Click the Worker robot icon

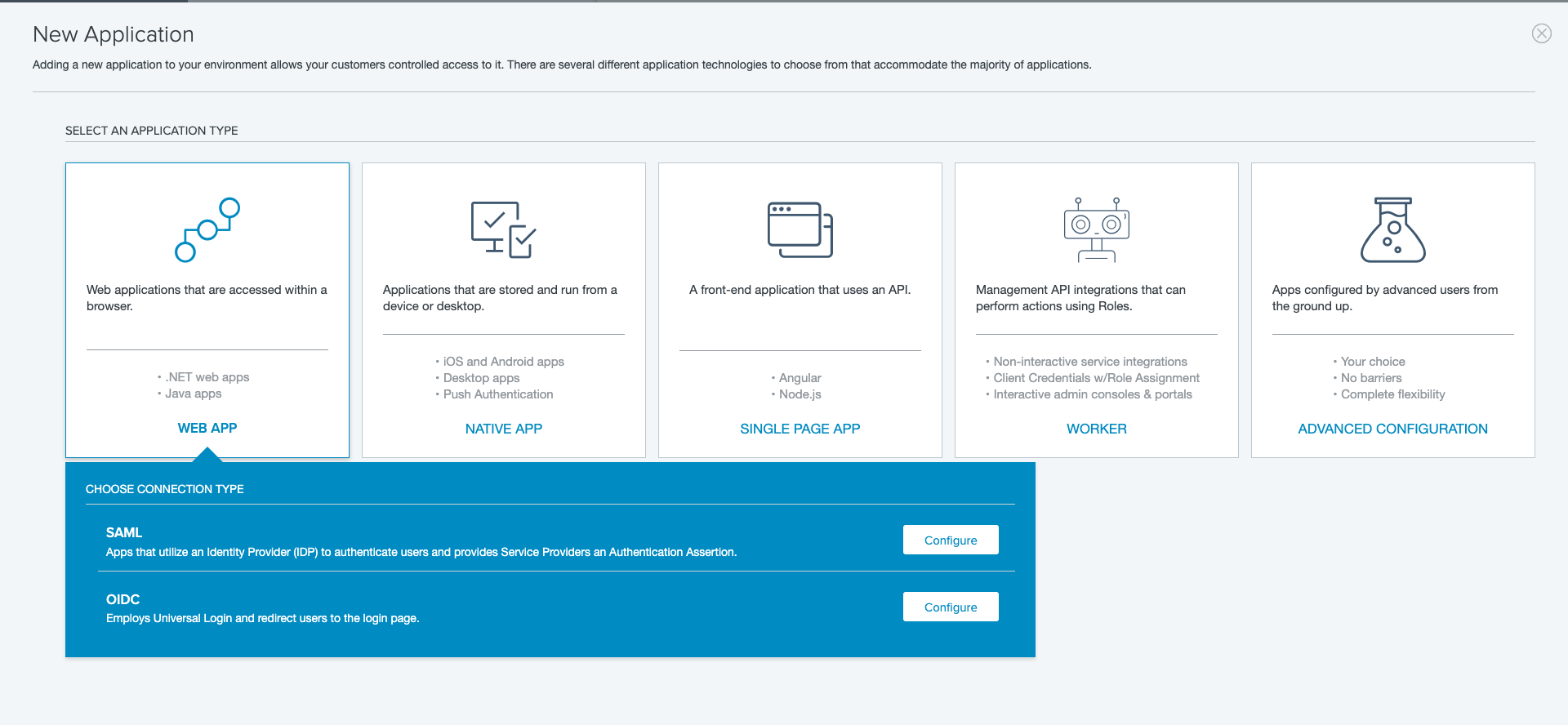[1096, 229]
